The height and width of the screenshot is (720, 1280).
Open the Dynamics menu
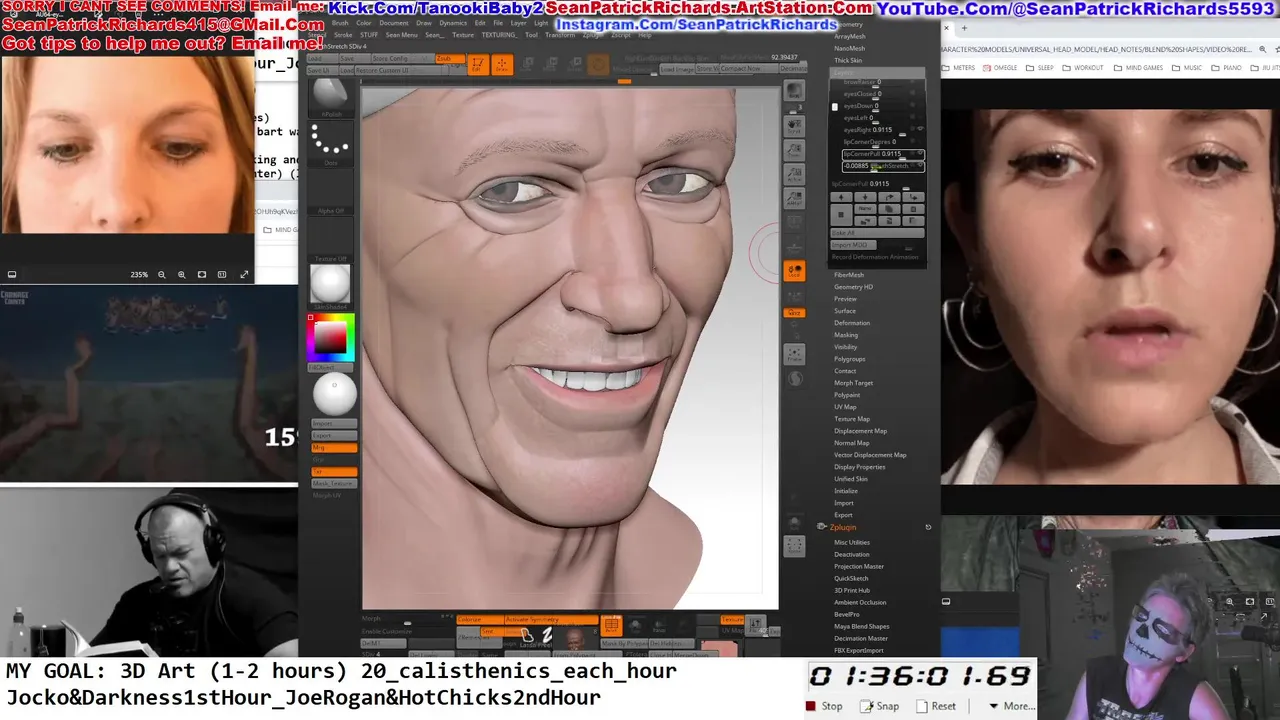[x=453, y=22]
